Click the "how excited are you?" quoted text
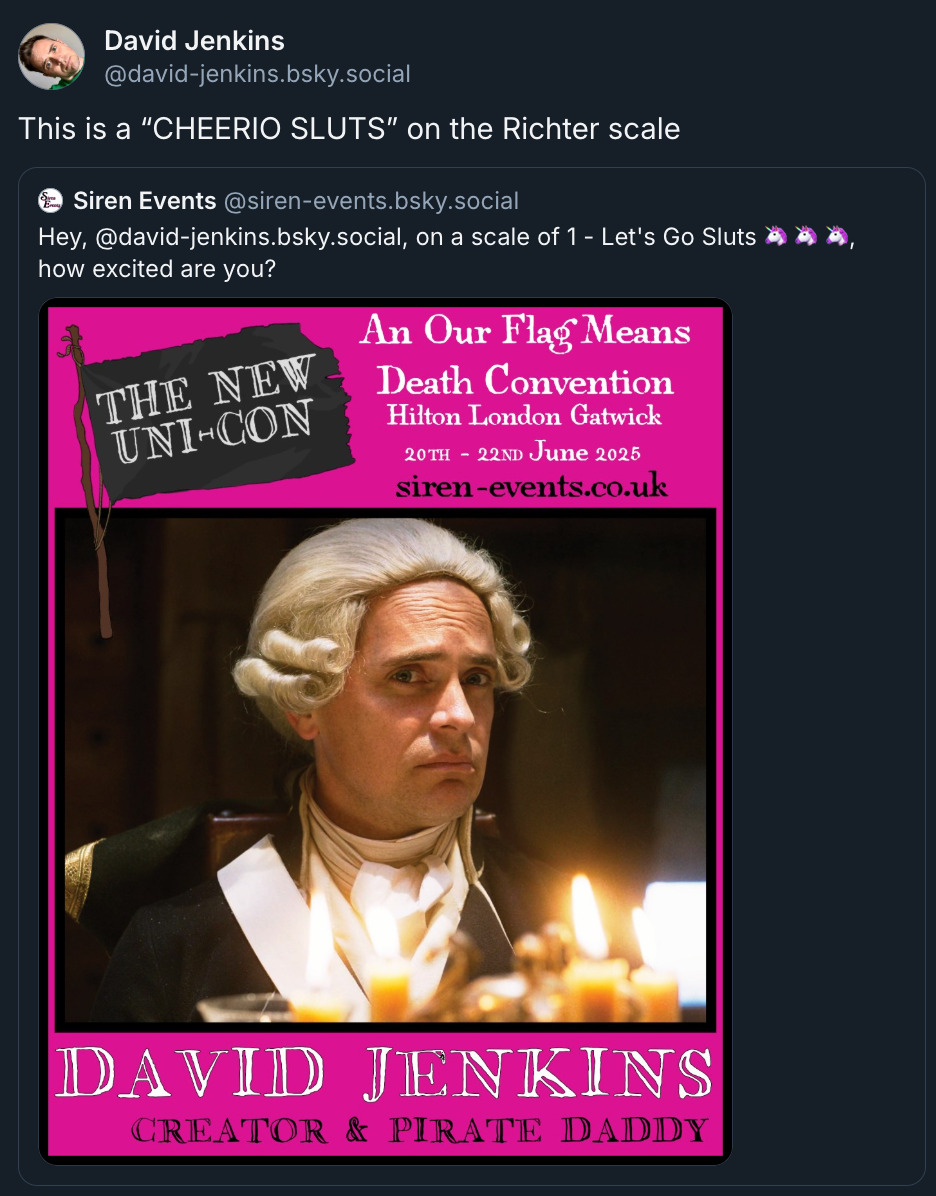 point(156,268)
